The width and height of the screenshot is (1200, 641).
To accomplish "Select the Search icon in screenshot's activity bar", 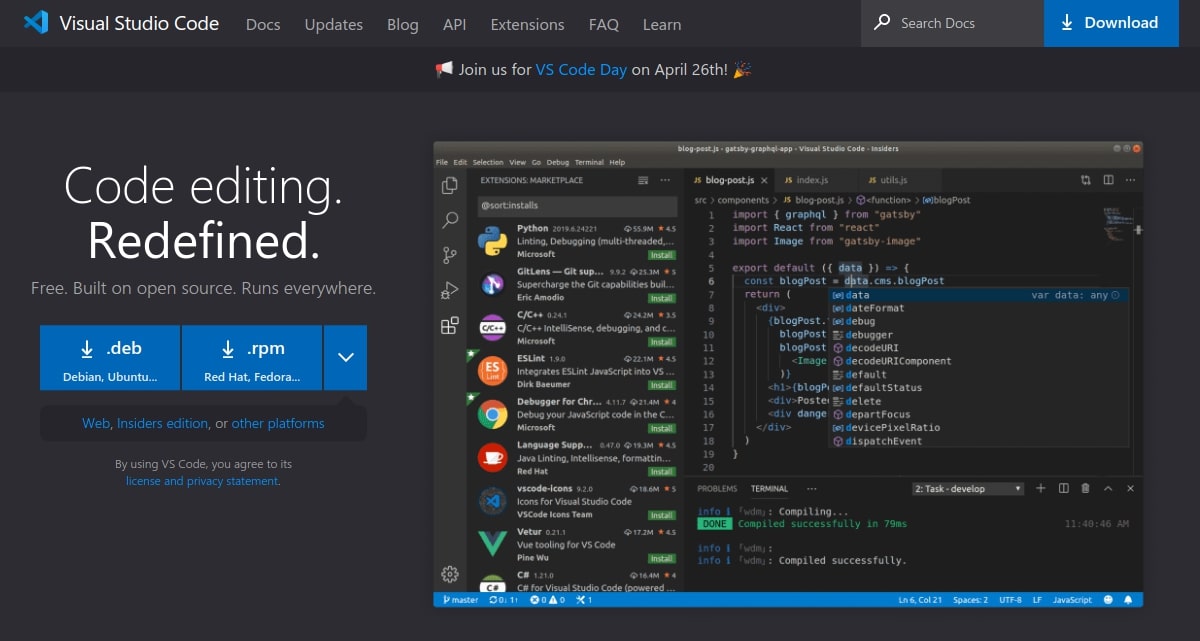I will 450,220.
